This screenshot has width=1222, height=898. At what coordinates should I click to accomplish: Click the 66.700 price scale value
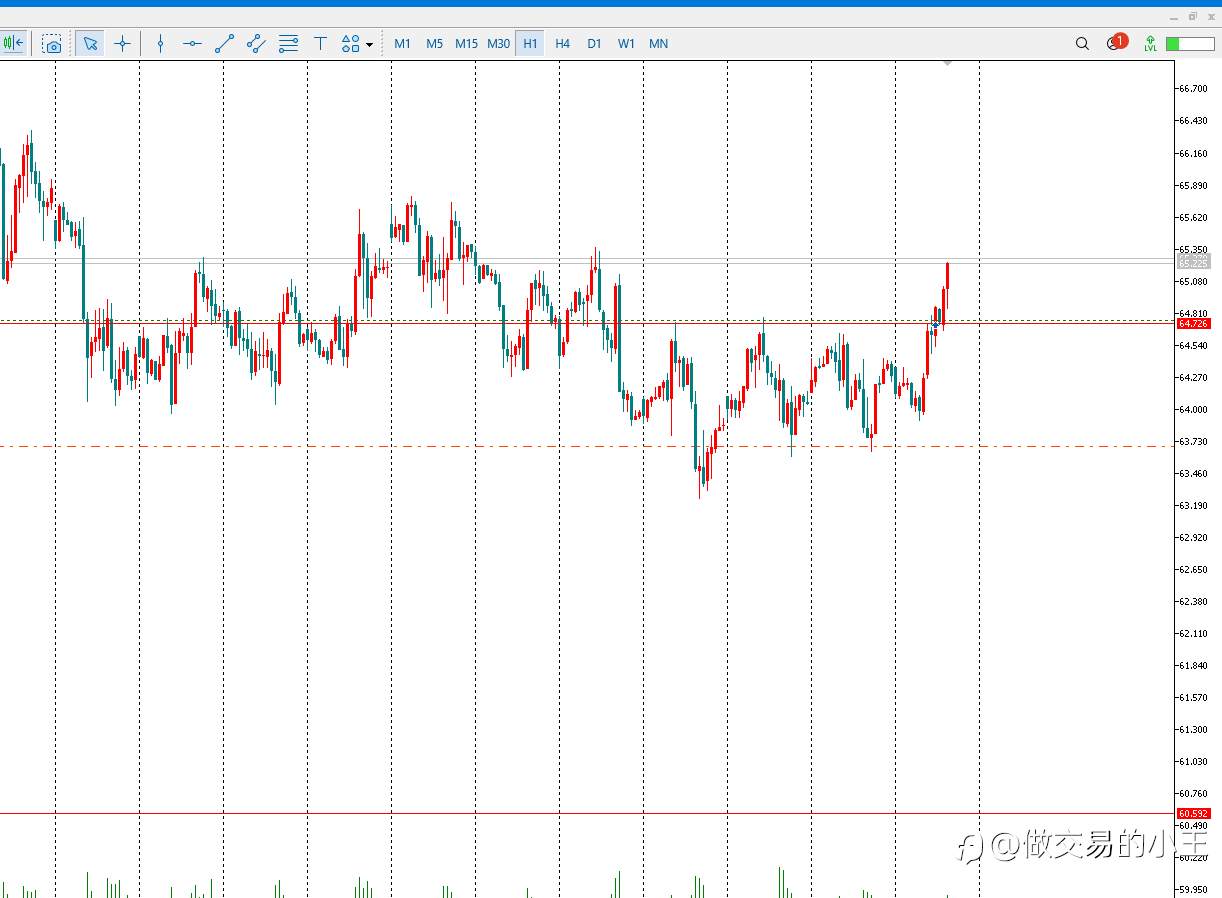click(1192, 89)
